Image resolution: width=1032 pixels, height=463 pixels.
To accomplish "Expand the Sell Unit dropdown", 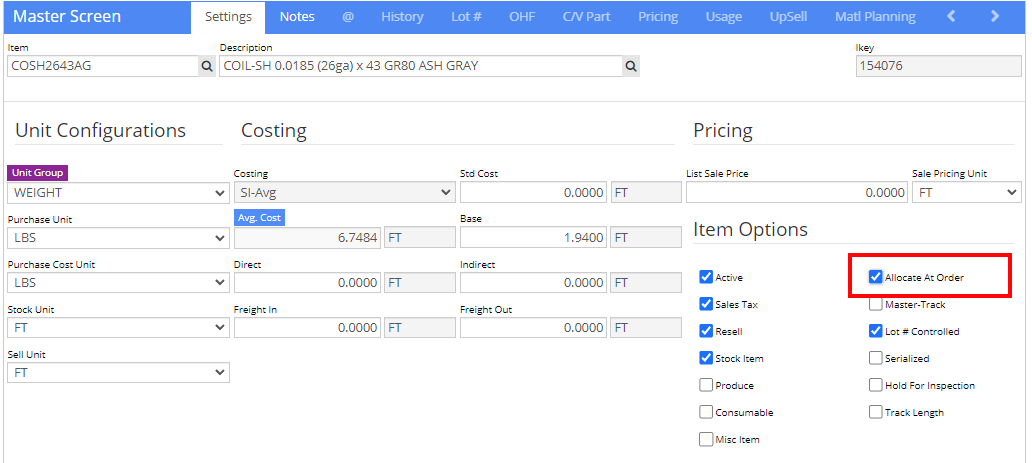I will (119, 372).
